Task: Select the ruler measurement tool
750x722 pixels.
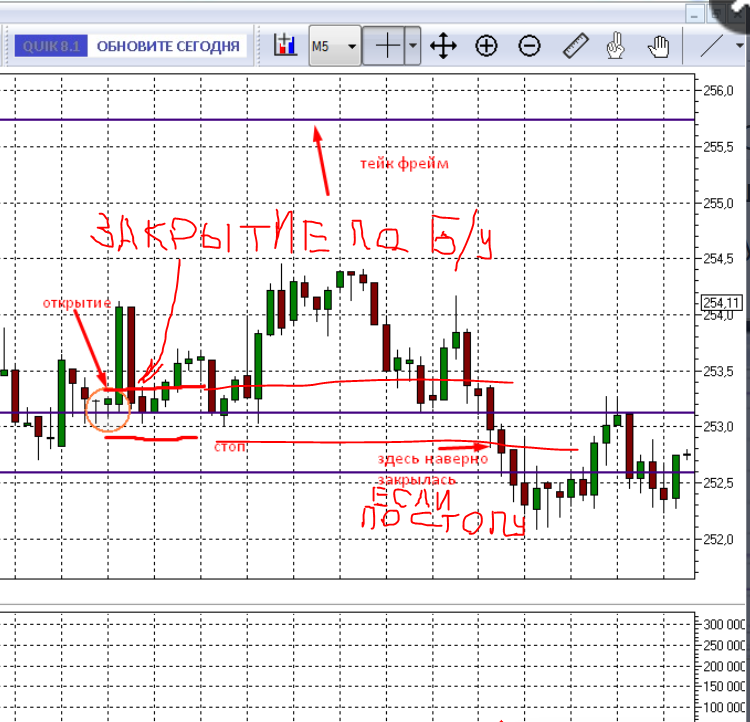Action: (575, 46)
